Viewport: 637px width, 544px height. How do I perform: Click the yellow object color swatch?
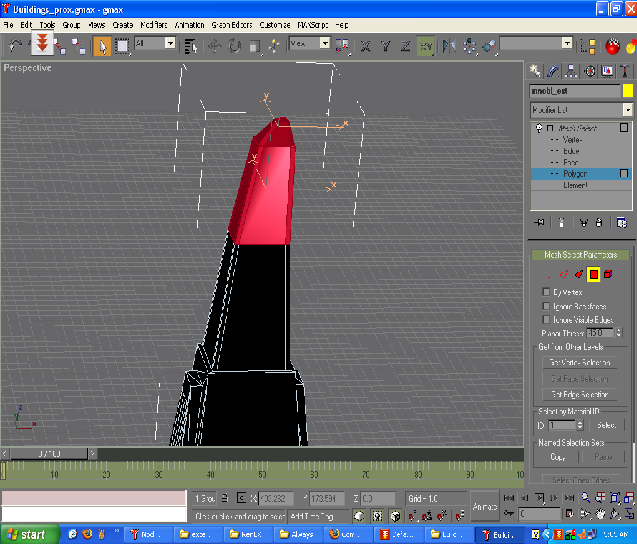[x=627, y=91]
